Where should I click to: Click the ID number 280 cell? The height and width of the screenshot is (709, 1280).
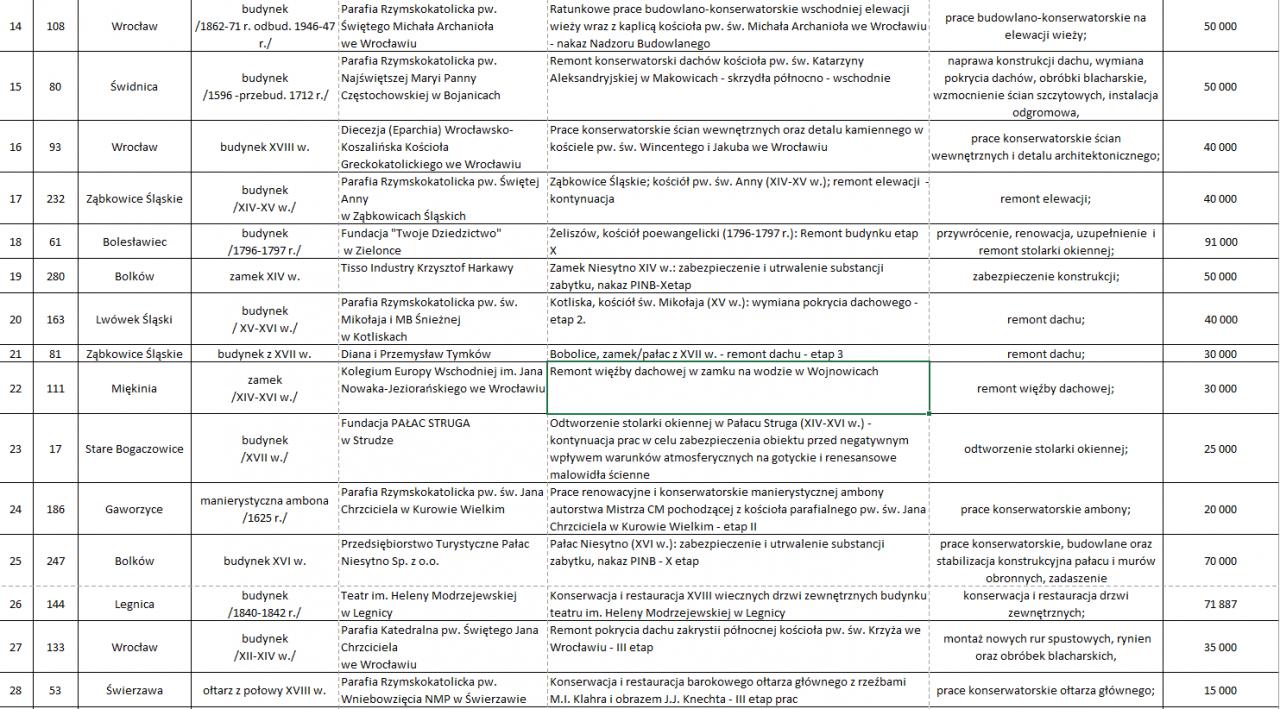[x=55, y=276]
